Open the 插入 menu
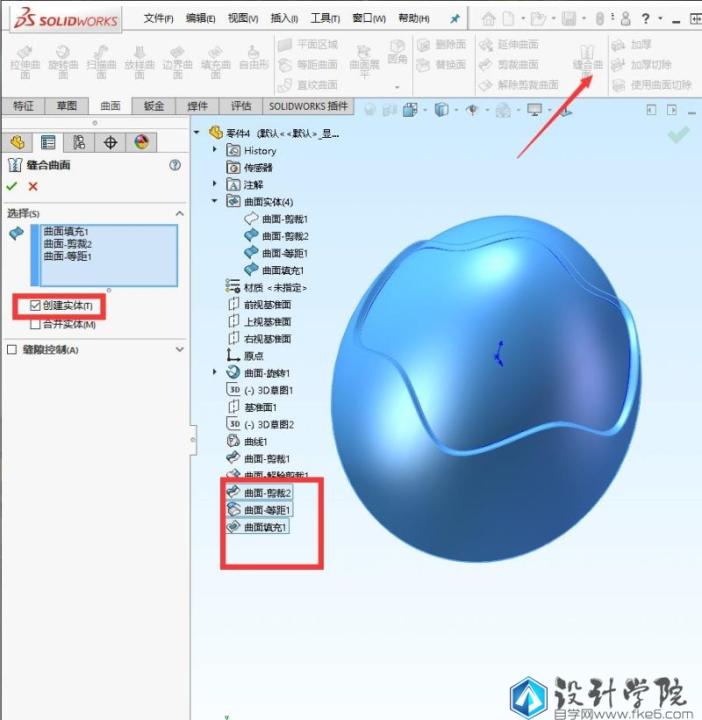 point(283,19)
